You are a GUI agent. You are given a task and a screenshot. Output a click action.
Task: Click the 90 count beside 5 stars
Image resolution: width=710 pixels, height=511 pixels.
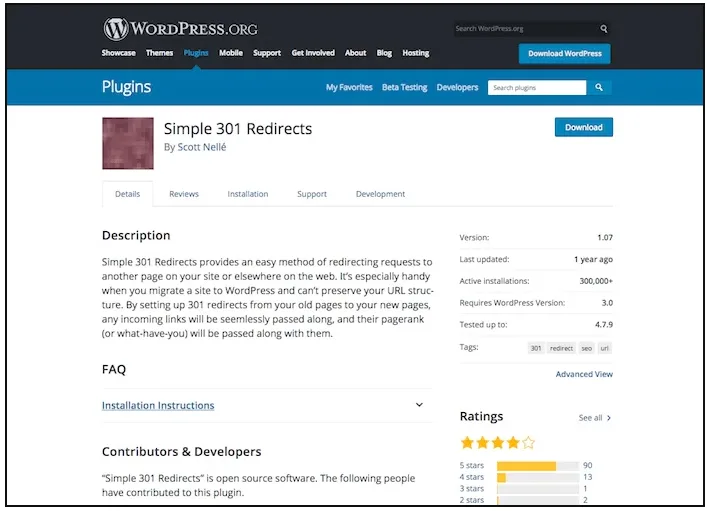(x=588, y=465)
